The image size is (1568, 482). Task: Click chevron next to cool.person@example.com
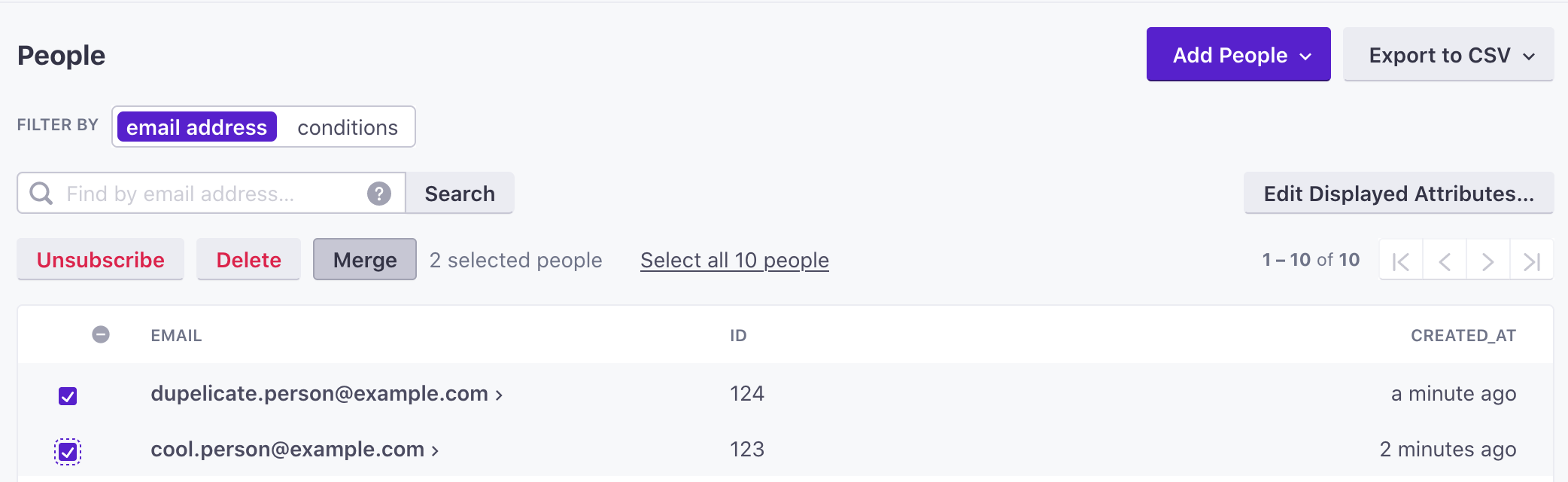point(435,450)
